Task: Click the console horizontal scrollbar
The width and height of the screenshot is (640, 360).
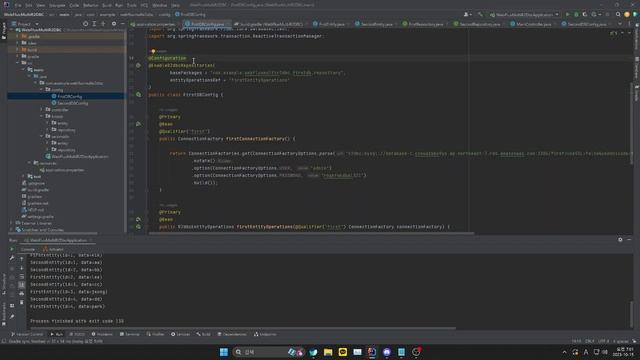Action: (x=243, y=328)
